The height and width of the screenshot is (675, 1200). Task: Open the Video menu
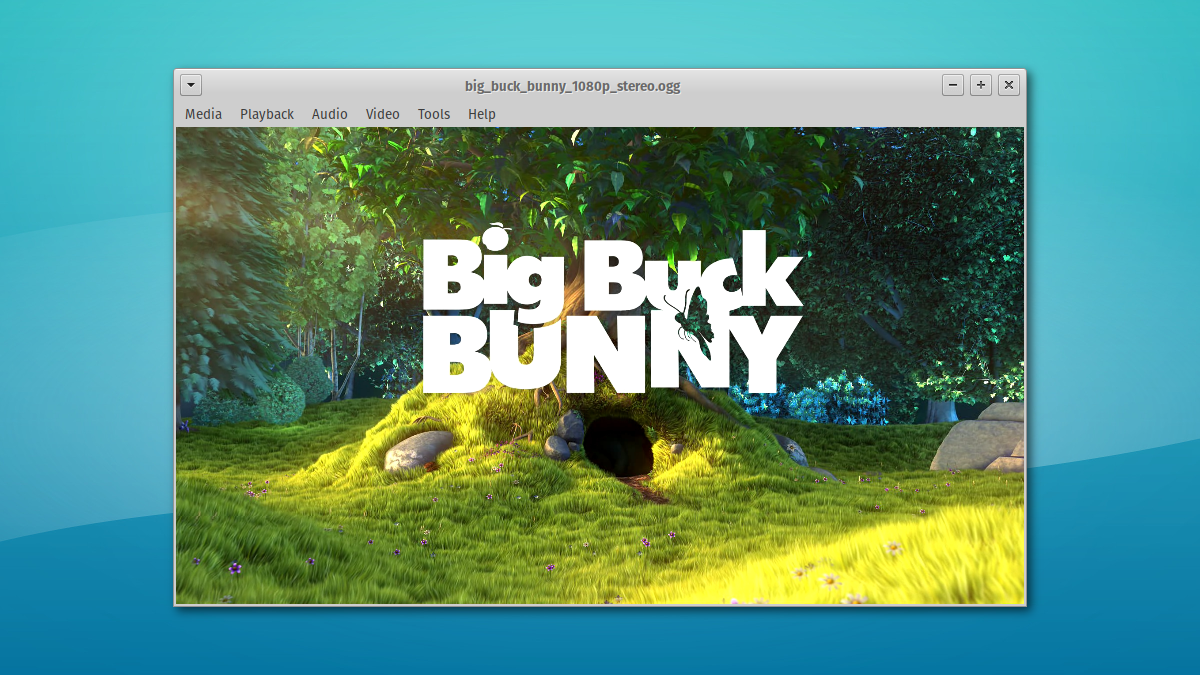coord(382,114)
